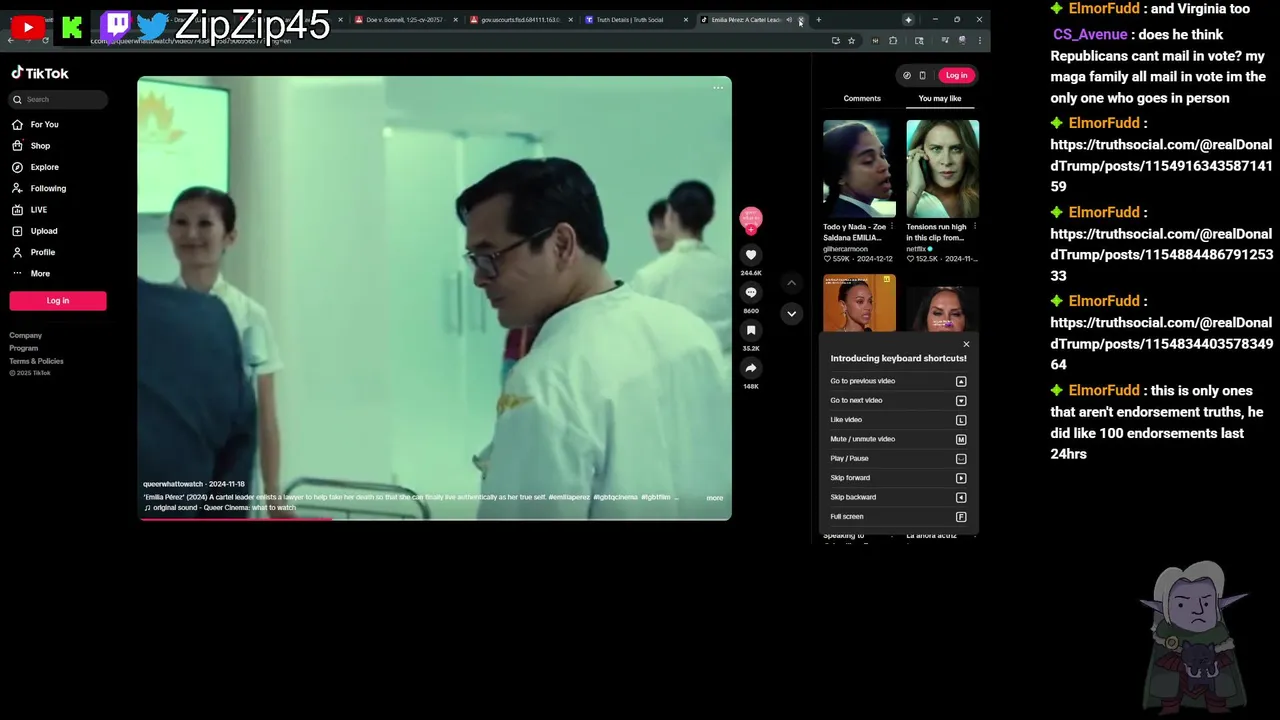1280x720 pixels.
Task: Open a new browser tab
Action: click(x=818, y=20)
